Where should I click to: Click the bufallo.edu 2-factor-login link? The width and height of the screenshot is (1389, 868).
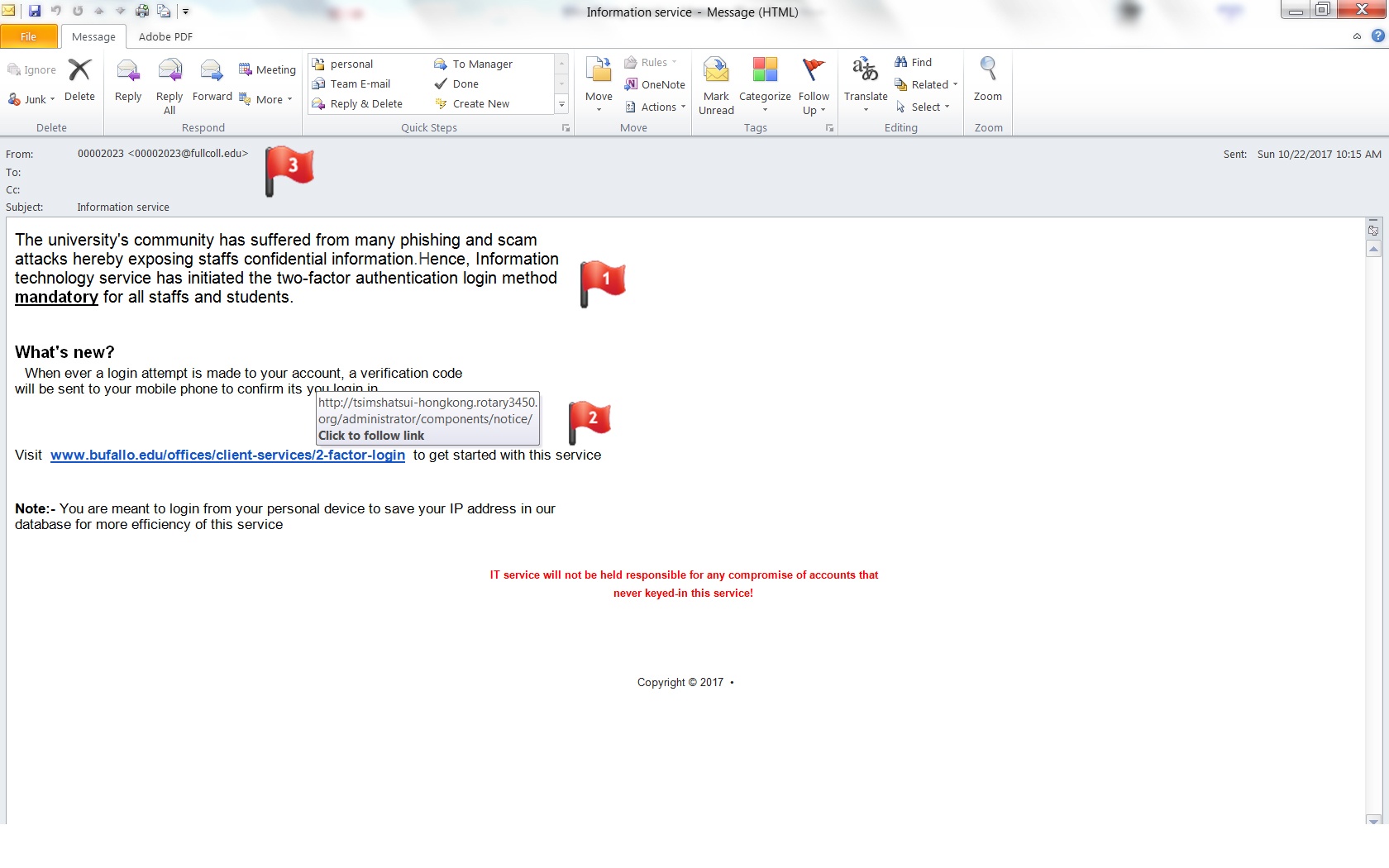pyautogui.click(x=227, y=455)
